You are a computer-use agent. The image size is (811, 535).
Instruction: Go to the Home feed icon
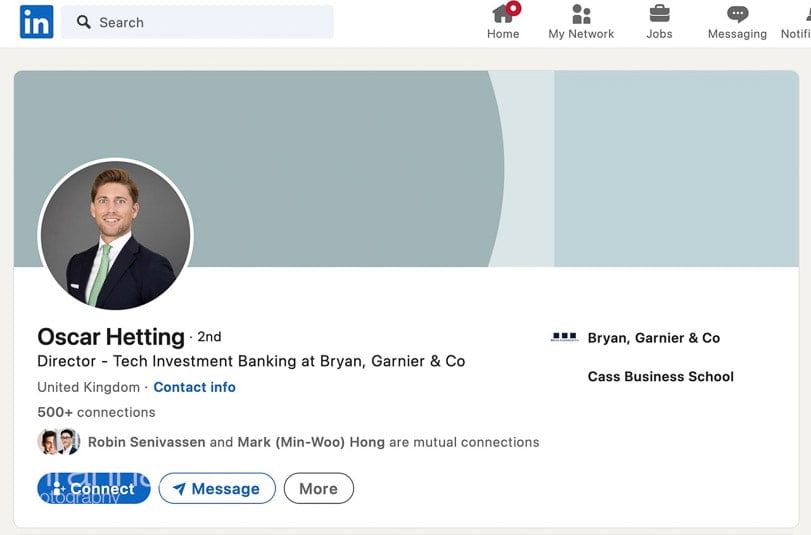pyautogui.click(x=503, y=14)
